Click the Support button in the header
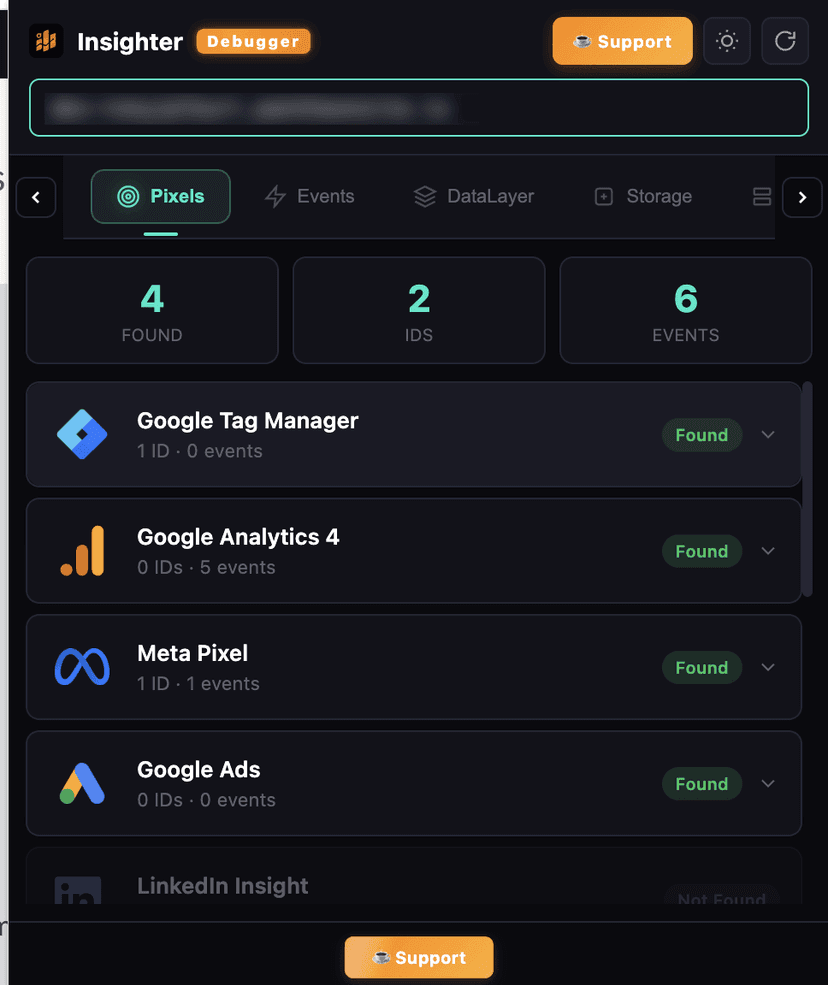 [x=622, y=41]
